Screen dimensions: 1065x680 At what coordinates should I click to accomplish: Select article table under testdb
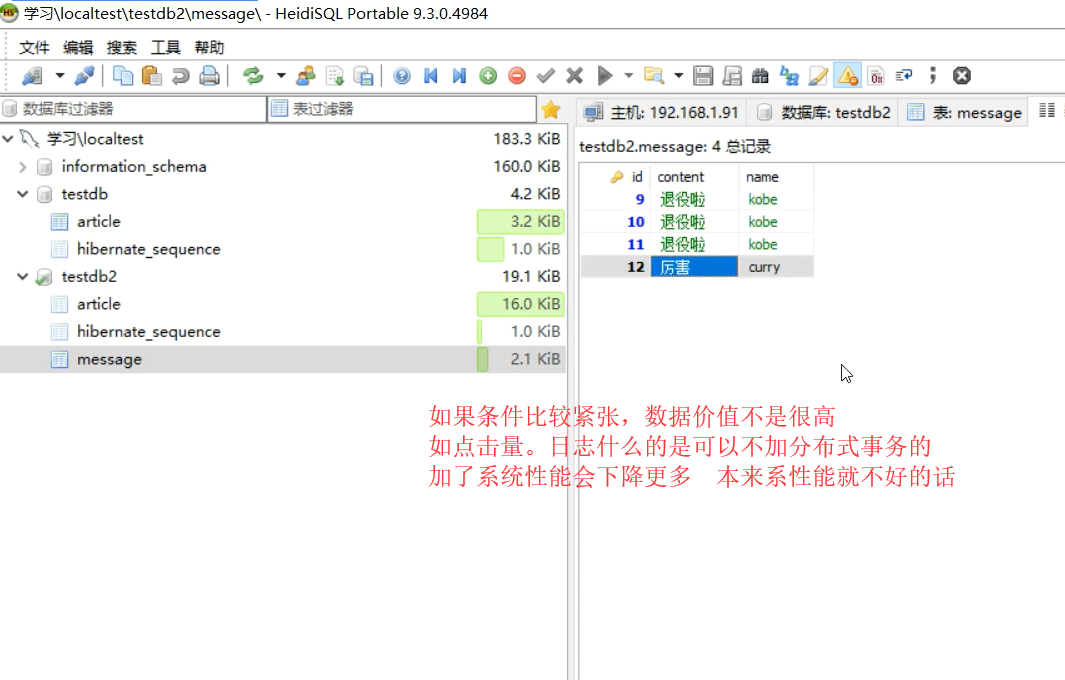pyautogui.click(x=98, y=221)
